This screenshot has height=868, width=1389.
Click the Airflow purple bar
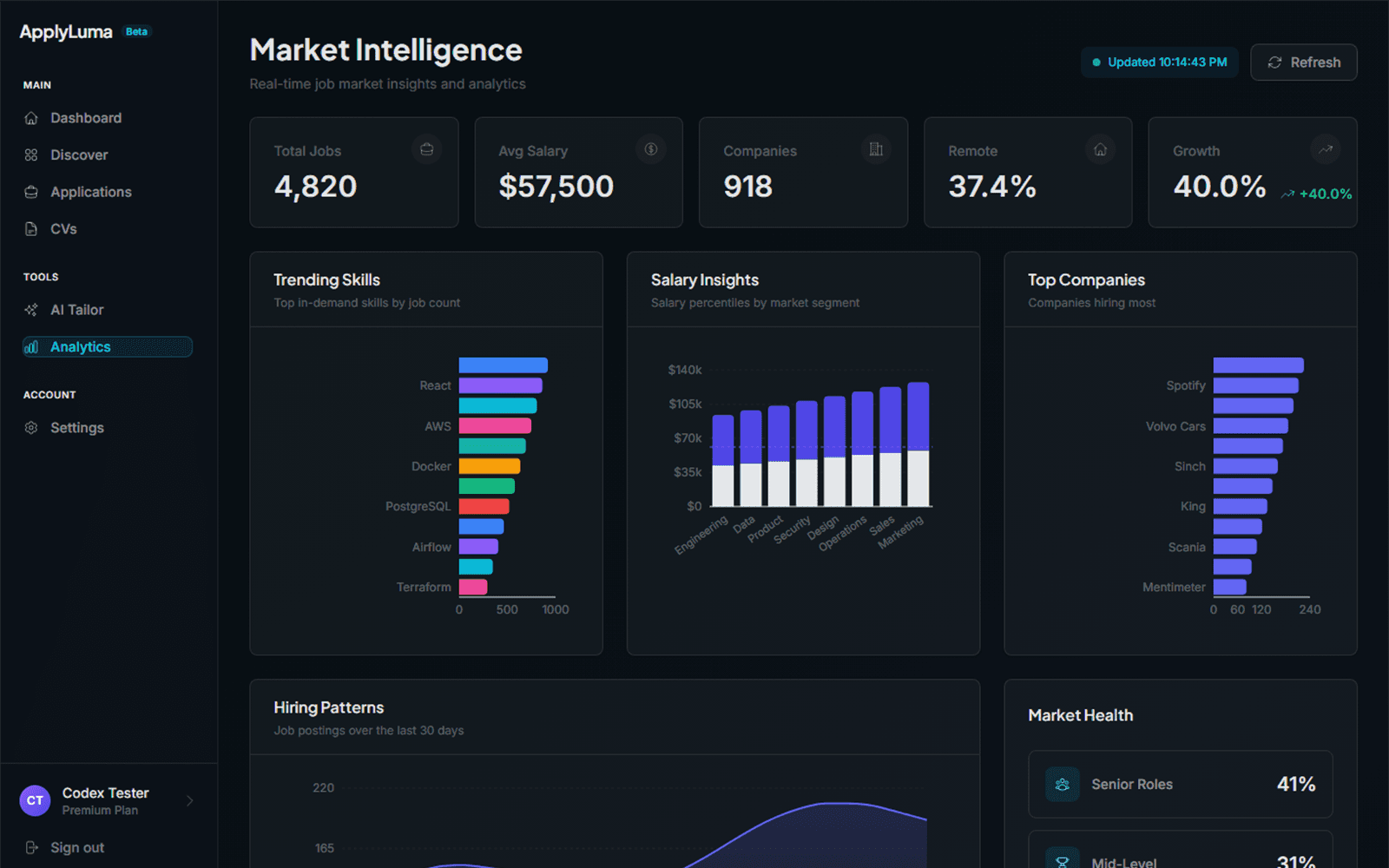tap(478, 547)
